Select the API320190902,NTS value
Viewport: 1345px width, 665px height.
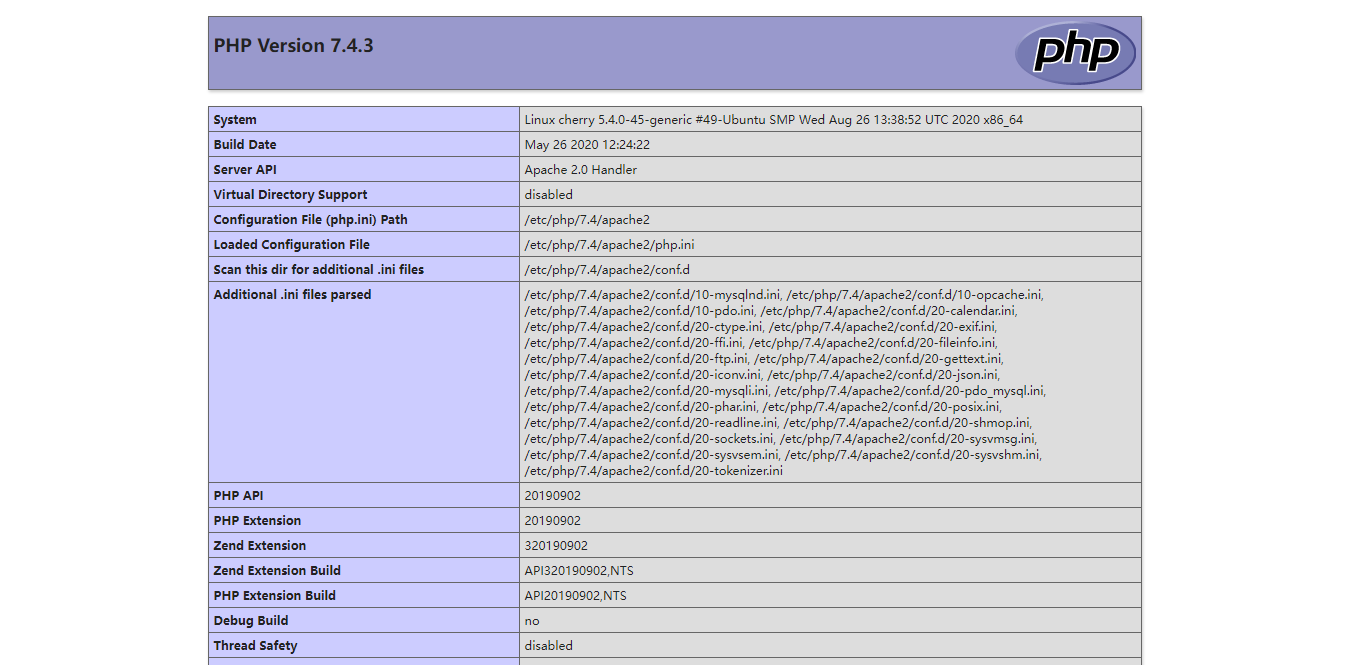(579, 571)
